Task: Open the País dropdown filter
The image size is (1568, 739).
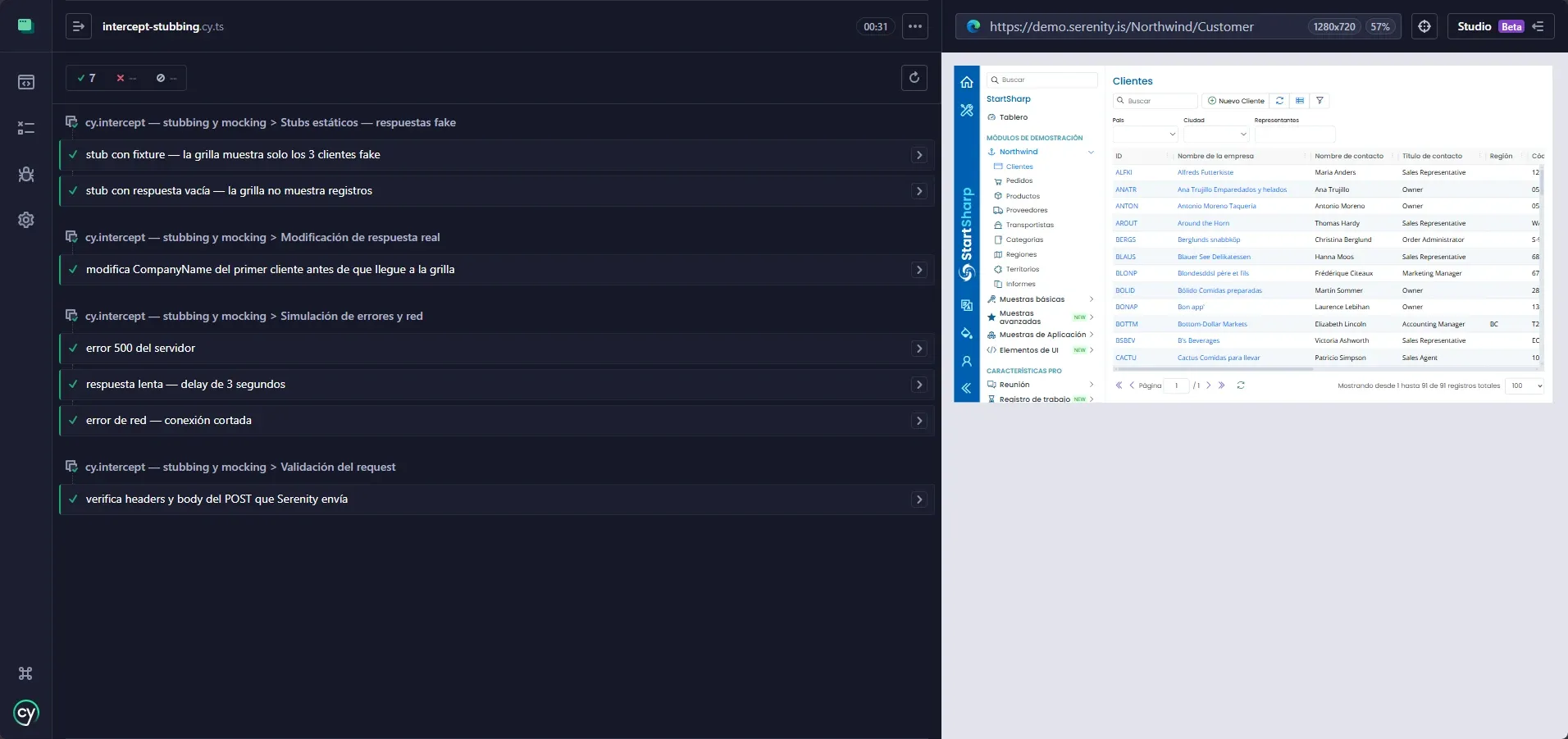Action: (1146, 135)
